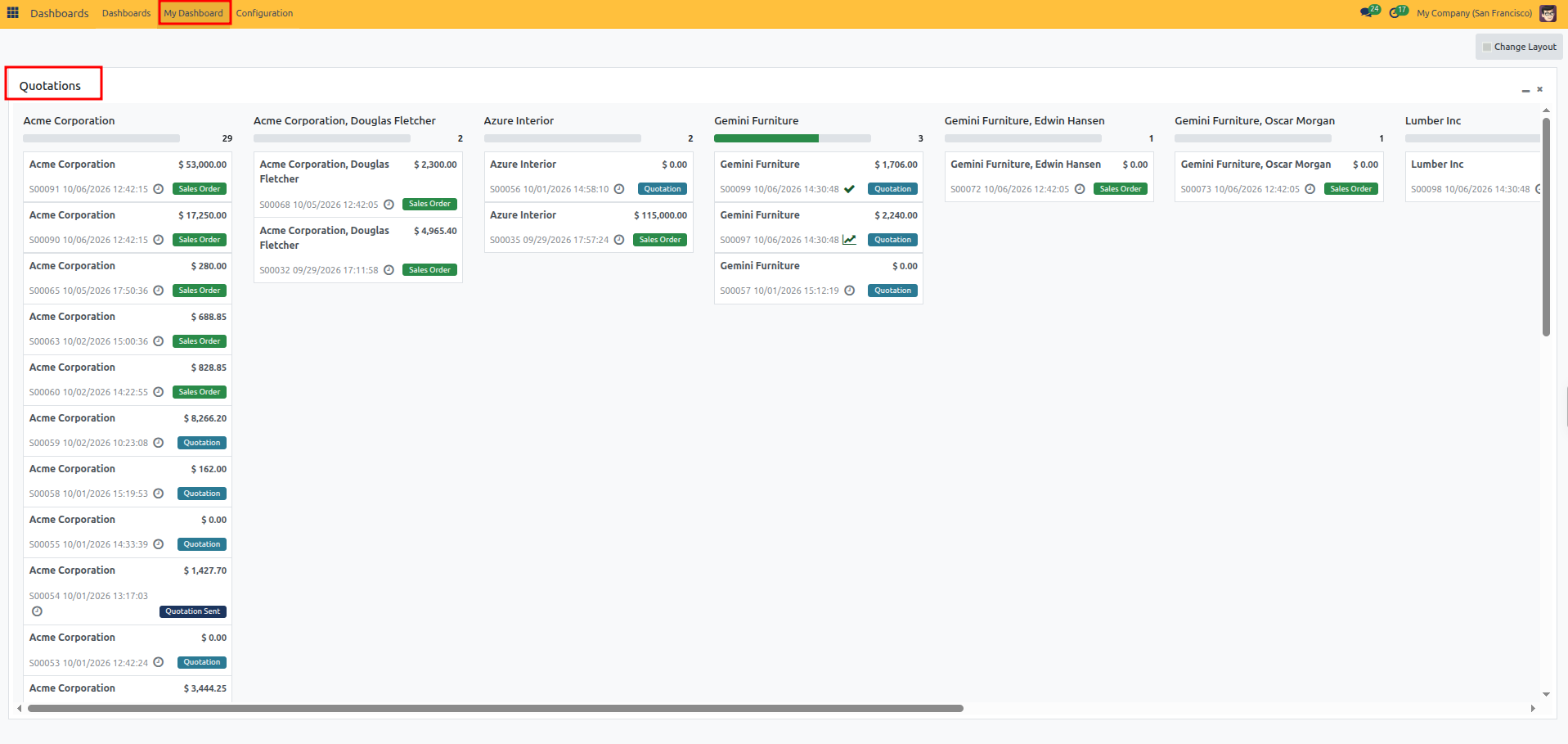
Task: Click the Acme Corporation, Douglas Fletcher column header
Action: [344, 120]
